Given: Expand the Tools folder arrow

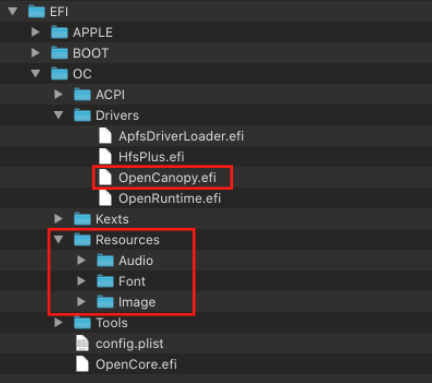Looking at the screenshot, I should pyautogui.click(x=58, y=322).
